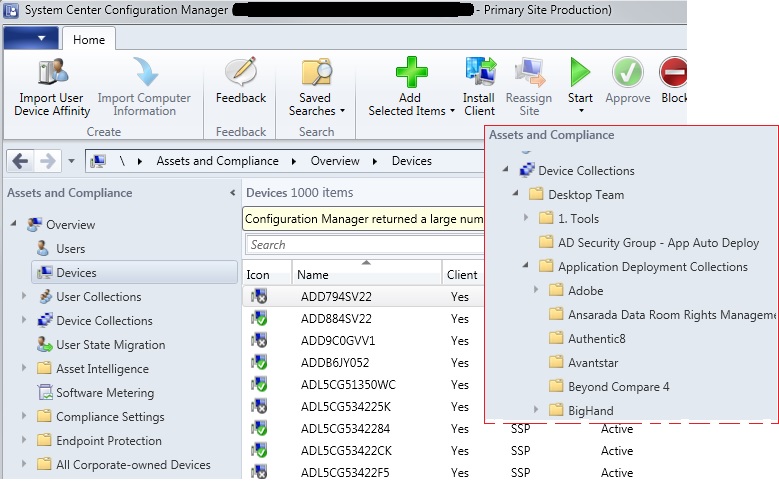Screen dimensions: 779x482
Task: Click the Overview node icon in left tree
Action: point(34,225)
